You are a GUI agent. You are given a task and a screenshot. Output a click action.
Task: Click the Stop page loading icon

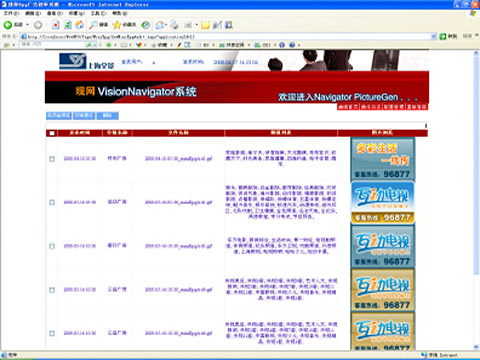point(56,25)
